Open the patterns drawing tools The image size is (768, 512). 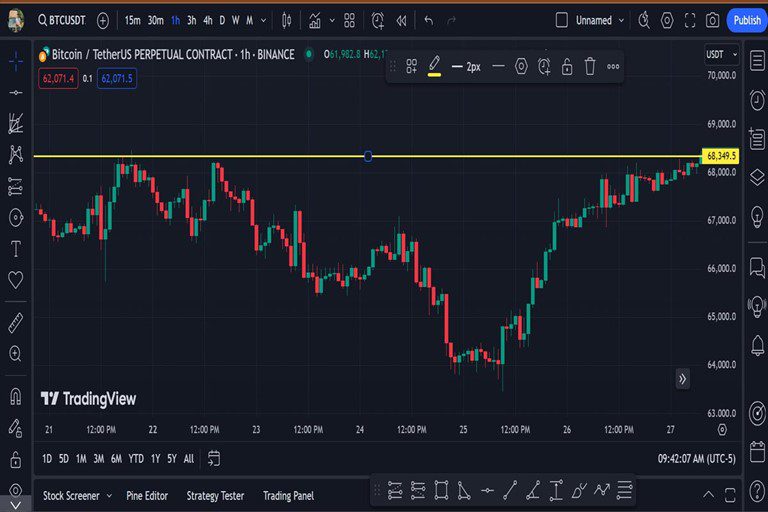(16, 154)
